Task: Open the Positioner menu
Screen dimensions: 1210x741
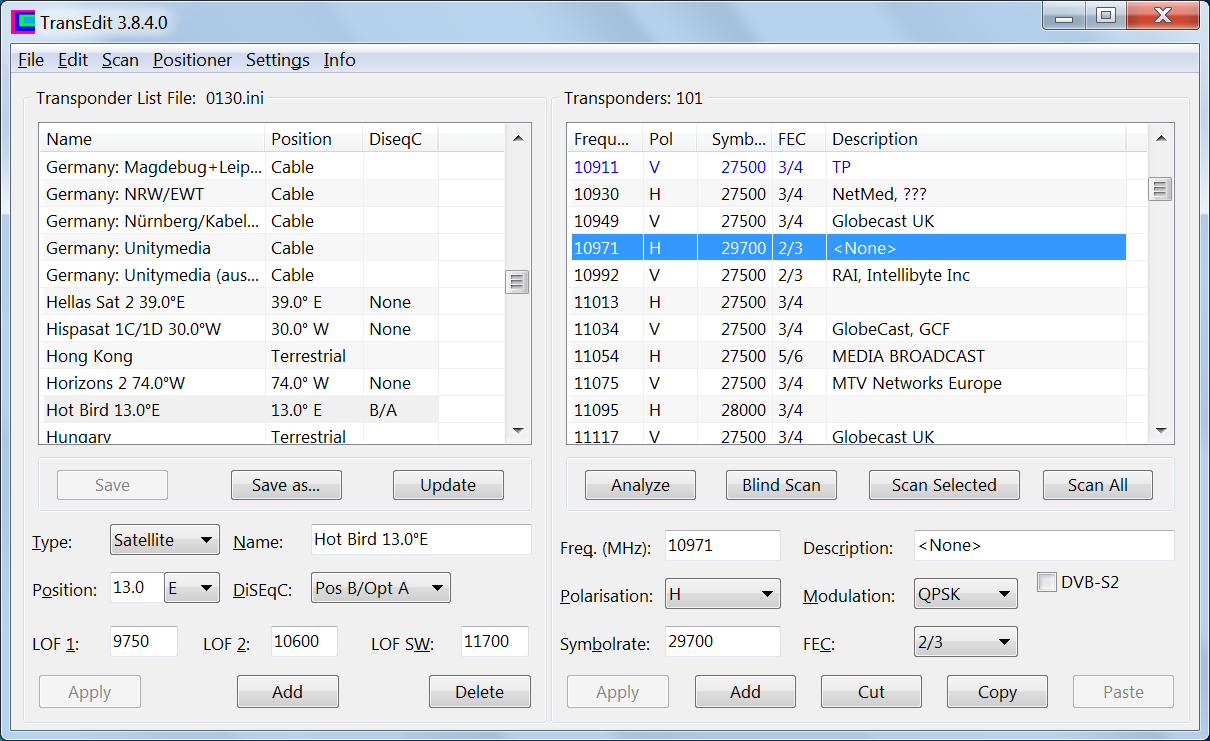Action: coord(192,60)
